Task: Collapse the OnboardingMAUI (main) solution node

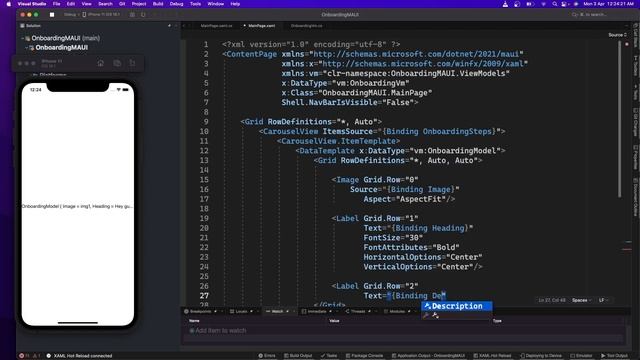Action: coord(22,38)
